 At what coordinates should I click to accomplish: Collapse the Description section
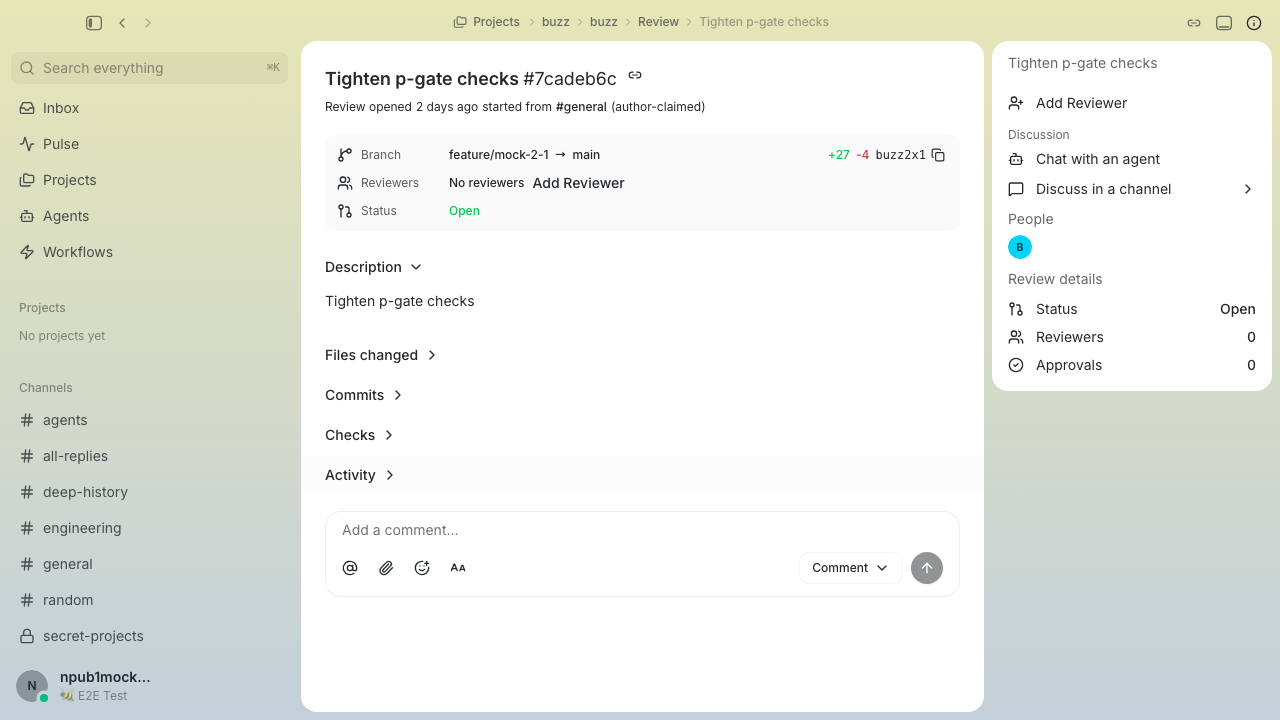(x=374, y=267)
